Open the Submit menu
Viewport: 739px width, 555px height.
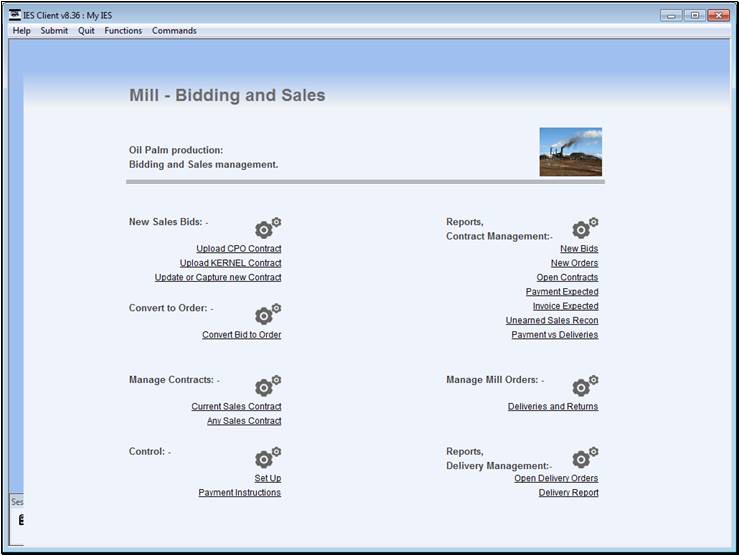click(54, 31)
